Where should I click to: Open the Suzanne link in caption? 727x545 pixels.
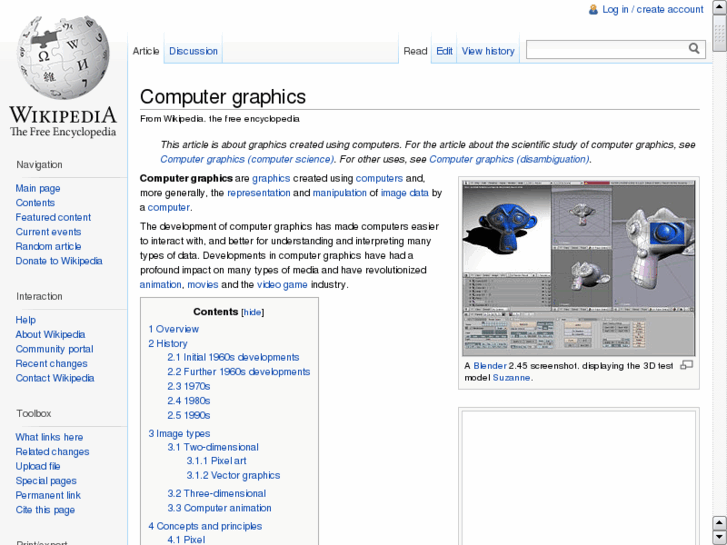511,378
